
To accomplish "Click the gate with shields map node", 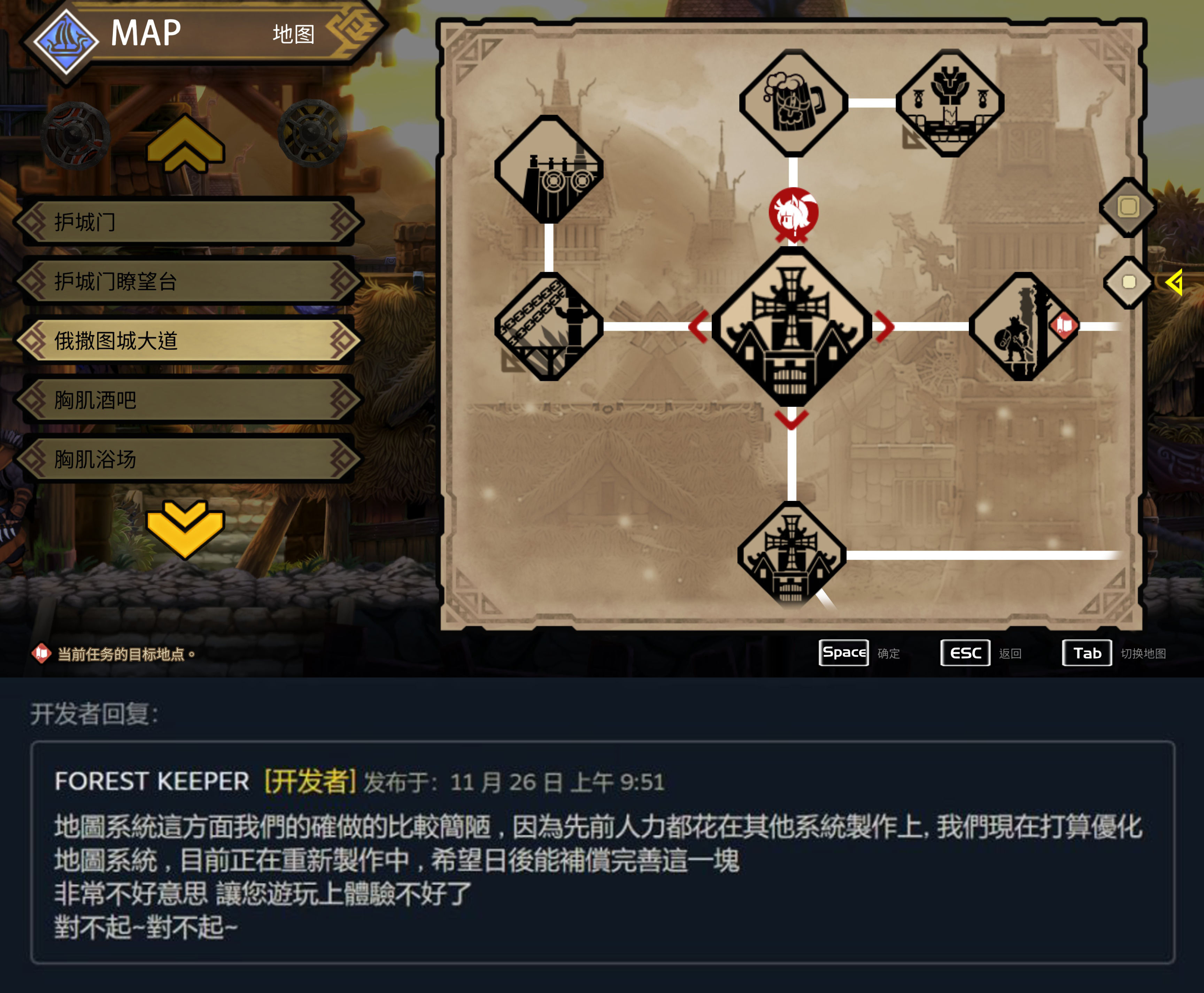I will click(x=549, y=169).
